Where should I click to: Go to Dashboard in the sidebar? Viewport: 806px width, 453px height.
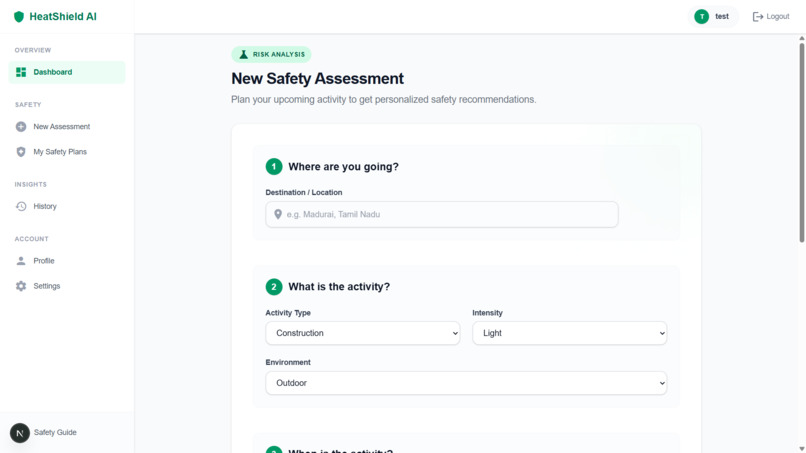click(x=67, y=72)
